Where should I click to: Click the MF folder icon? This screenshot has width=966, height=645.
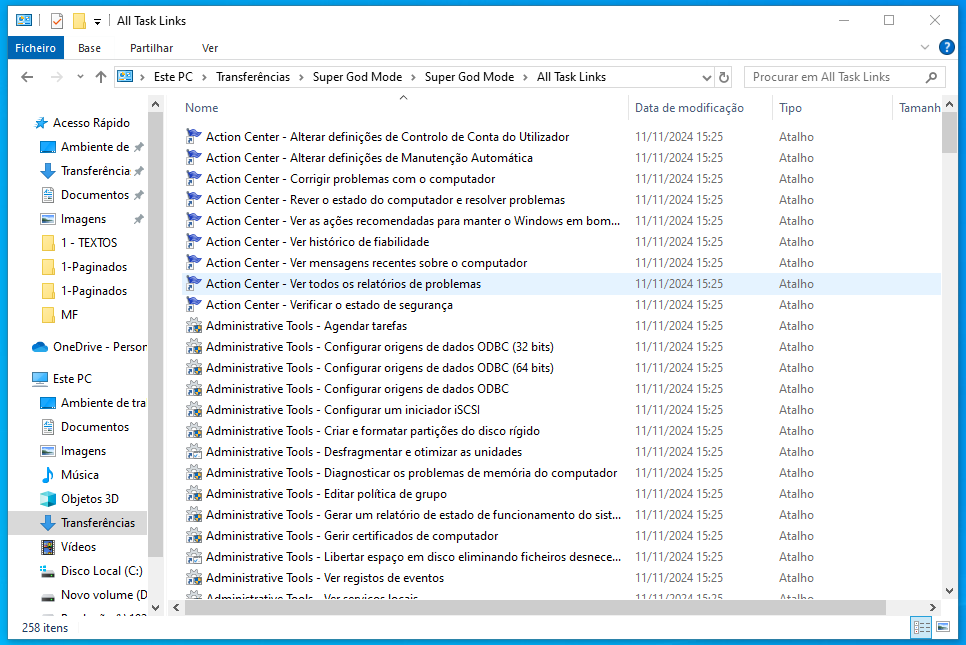click(47, 315)
